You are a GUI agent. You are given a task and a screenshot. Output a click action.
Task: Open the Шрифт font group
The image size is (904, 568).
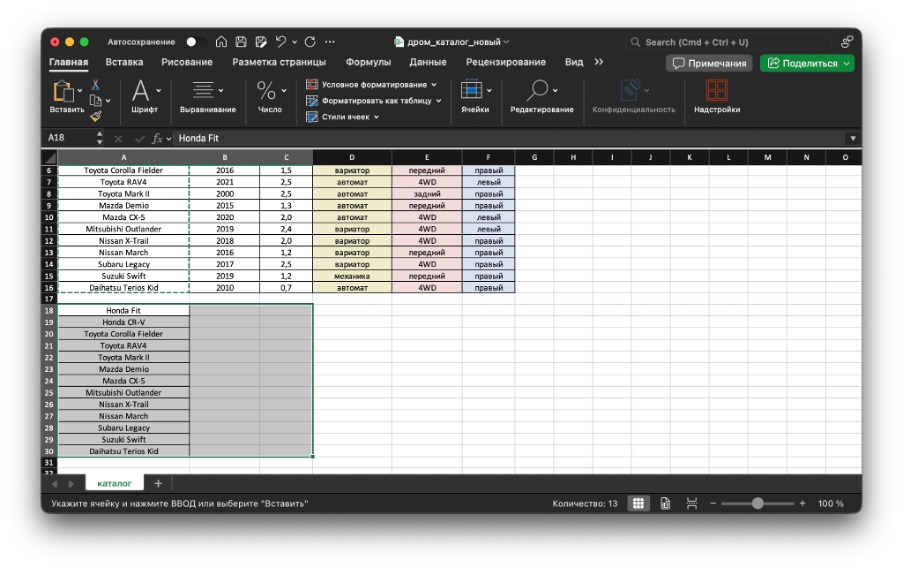click(144, 97)
